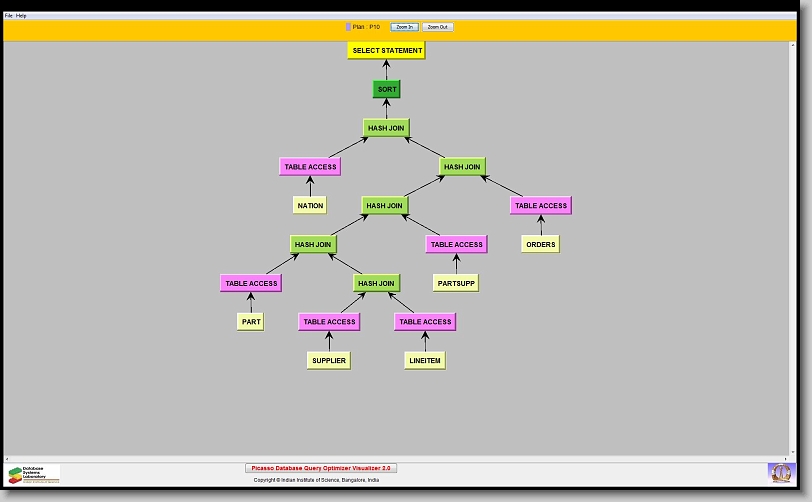Open the File menu

(x=9, y=16)
